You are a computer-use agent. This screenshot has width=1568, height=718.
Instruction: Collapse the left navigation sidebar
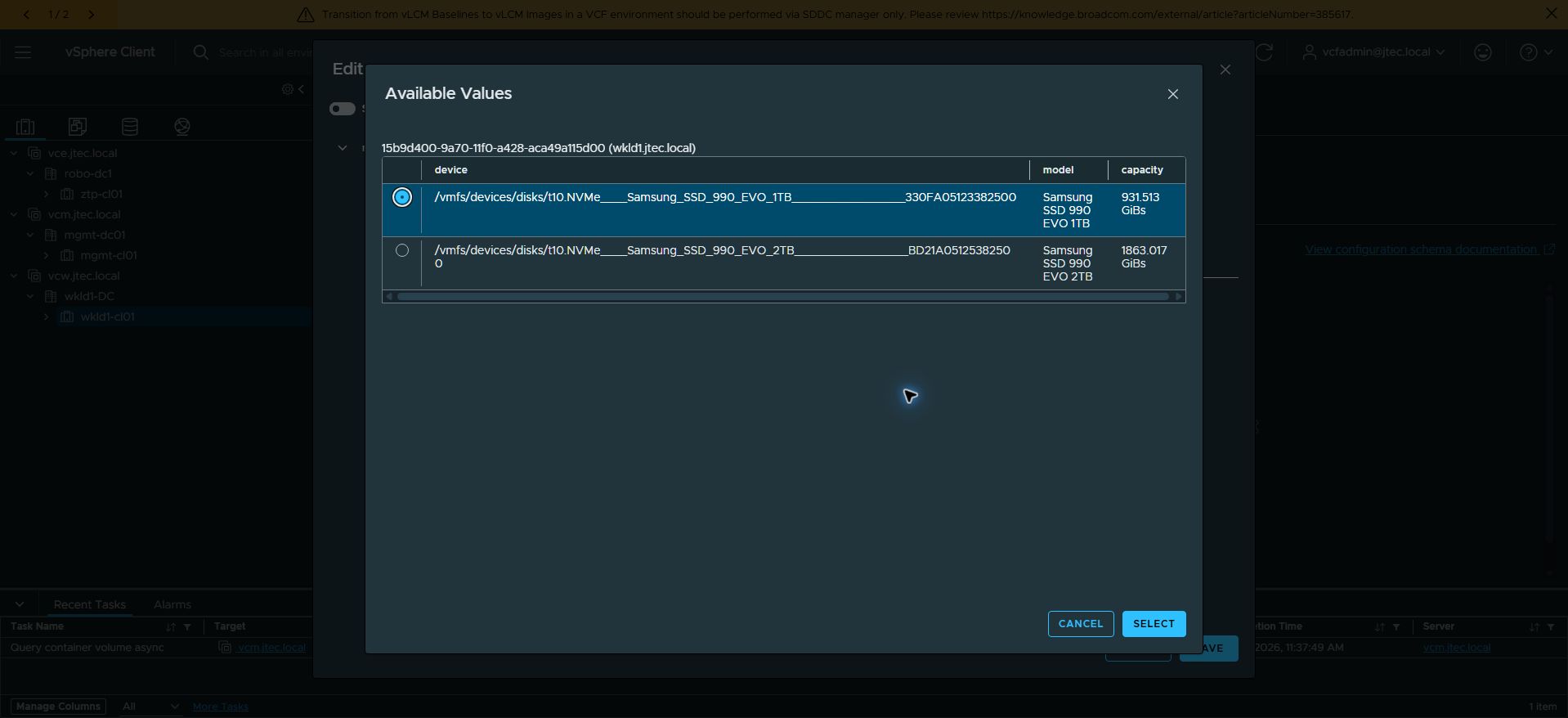(301, 89)
